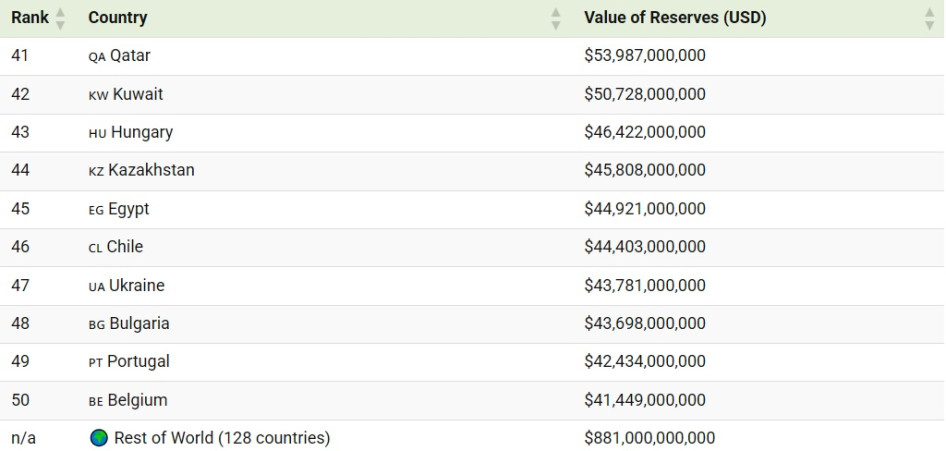This screenshot has width=946, height=451.
Task: Sort table by Rank column arrows
Action: [x=60, y=18]
